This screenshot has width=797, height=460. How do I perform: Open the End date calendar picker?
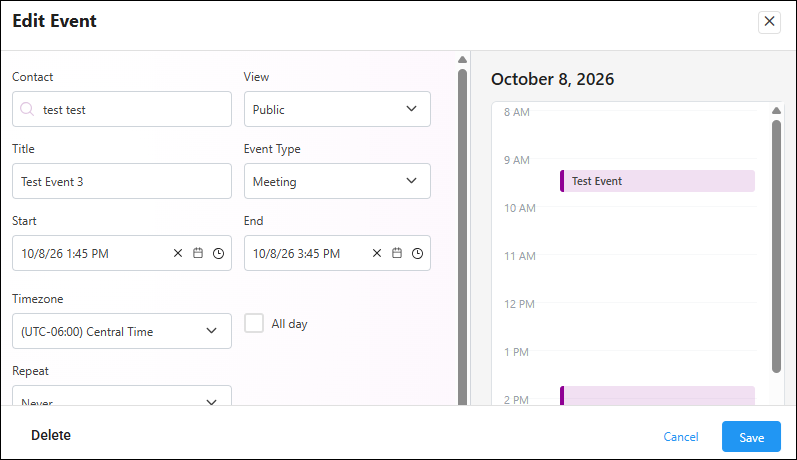pos(397,253)
